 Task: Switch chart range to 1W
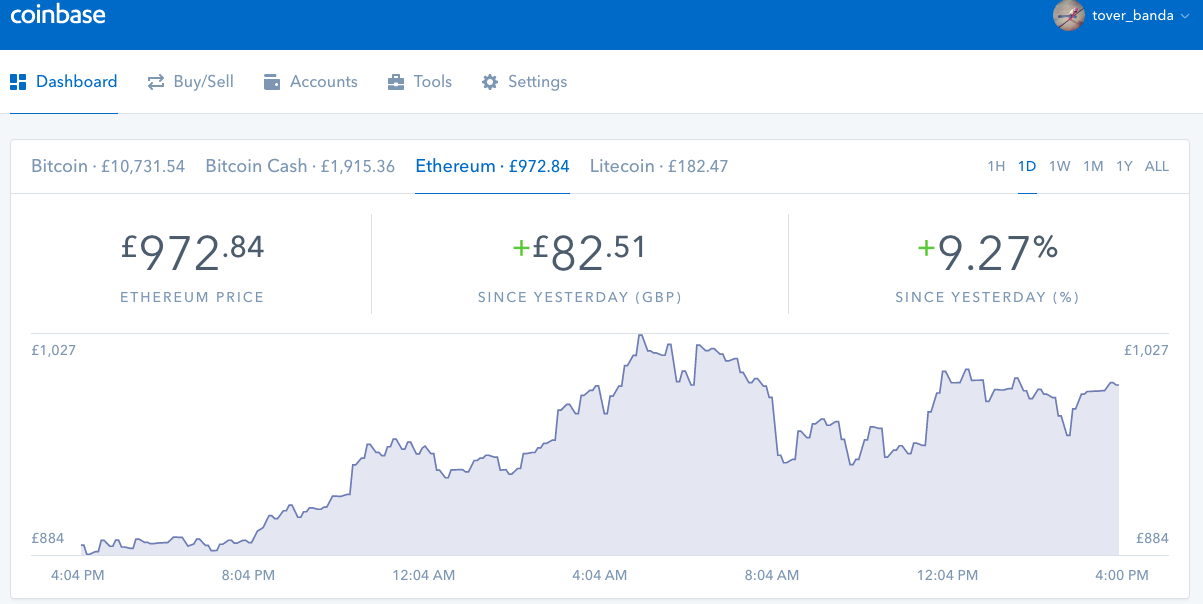click(x=1060, y=166)
